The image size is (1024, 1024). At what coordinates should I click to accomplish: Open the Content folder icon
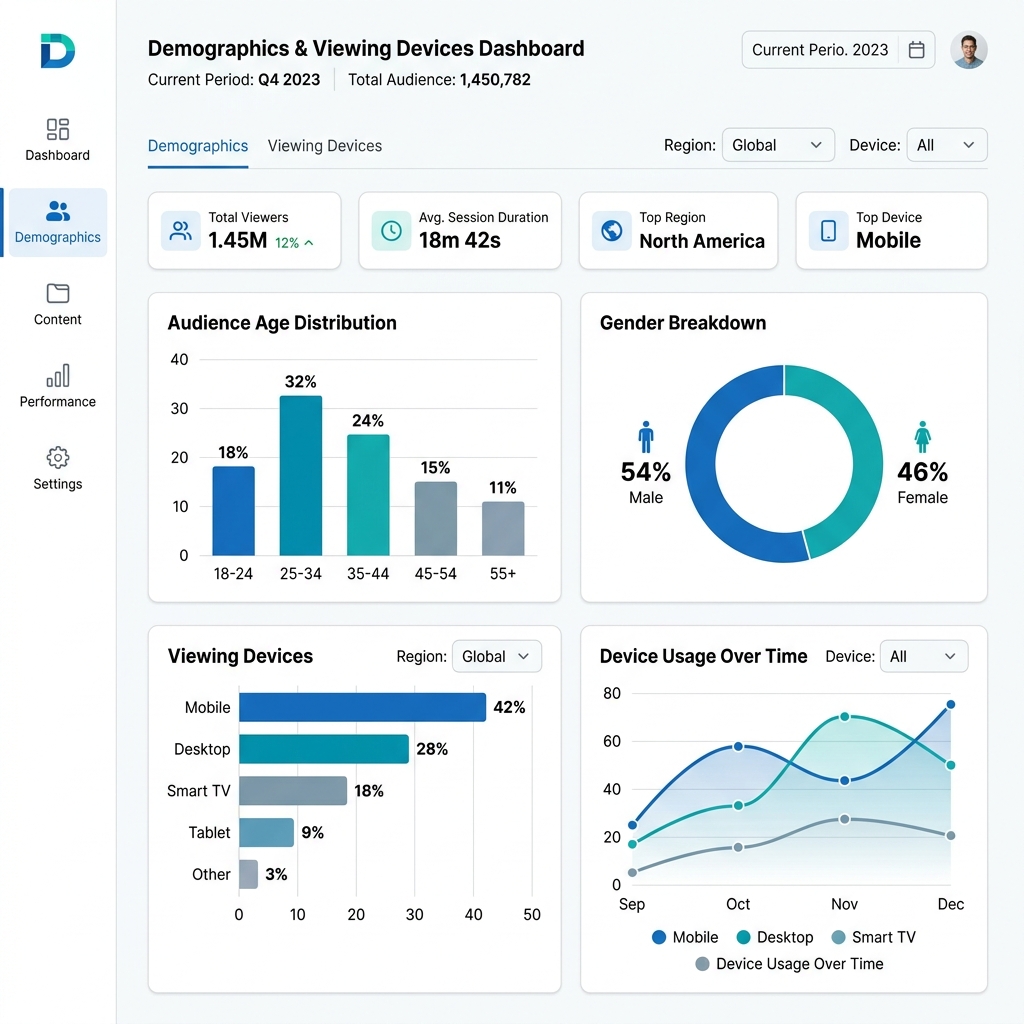[x=57, y=293]
